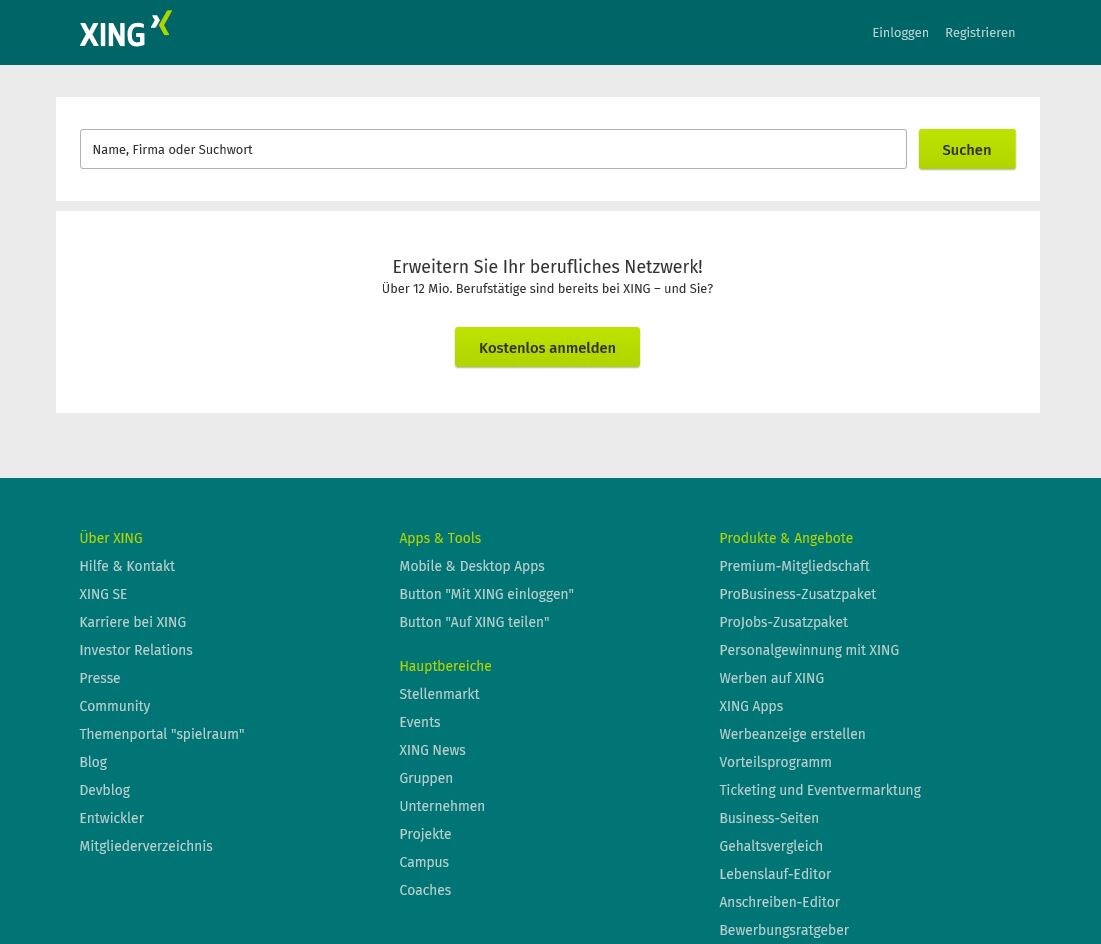1101x944 pixels.
Task: Navigate to Stellenmarkt job market
Action: (439, 694)
